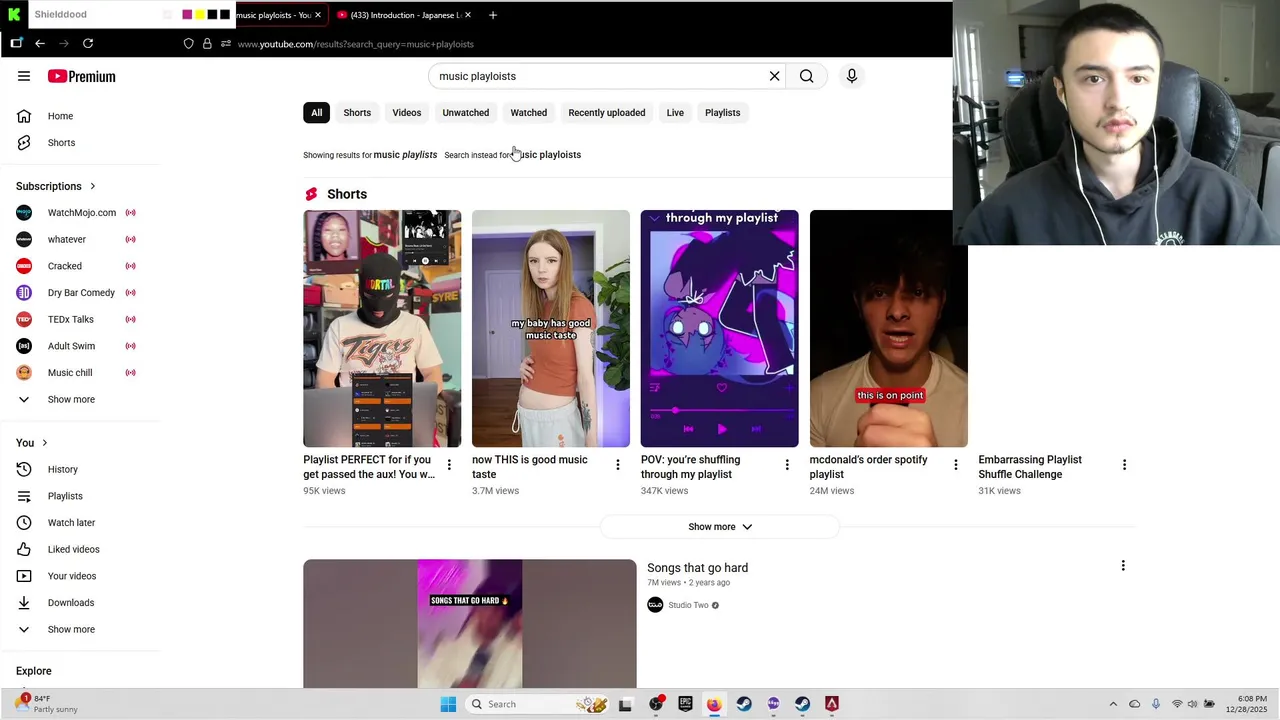This screenshot has width=1280, height=720.
Task: Click the padlock site info icon
Action: [x=207, y=44]
